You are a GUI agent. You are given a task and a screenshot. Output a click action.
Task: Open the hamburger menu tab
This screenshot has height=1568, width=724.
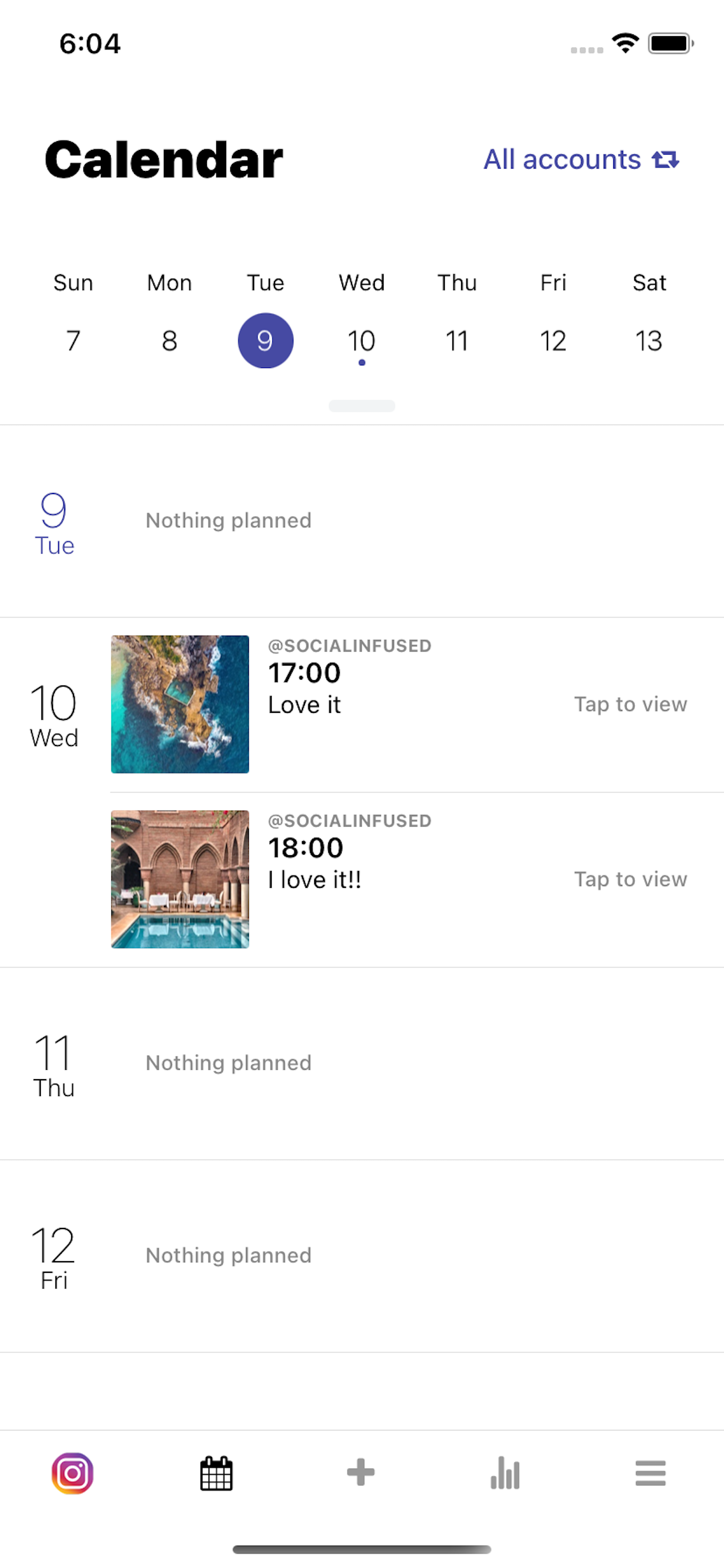point(651,1473)
